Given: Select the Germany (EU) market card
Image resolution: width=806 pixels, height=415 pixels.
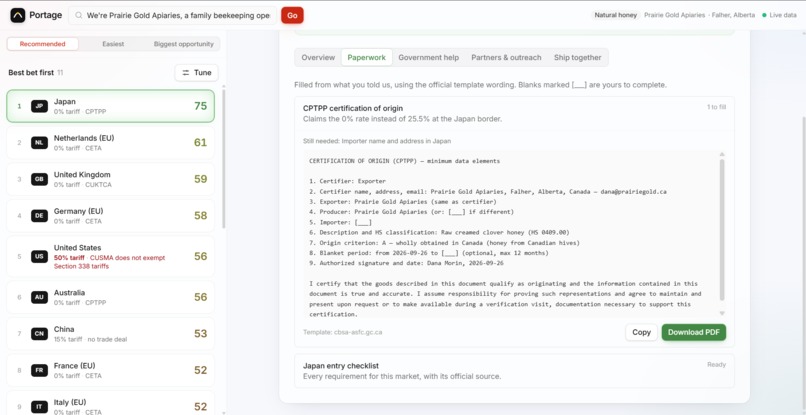Looking at the screenshot, I should 111,216.
